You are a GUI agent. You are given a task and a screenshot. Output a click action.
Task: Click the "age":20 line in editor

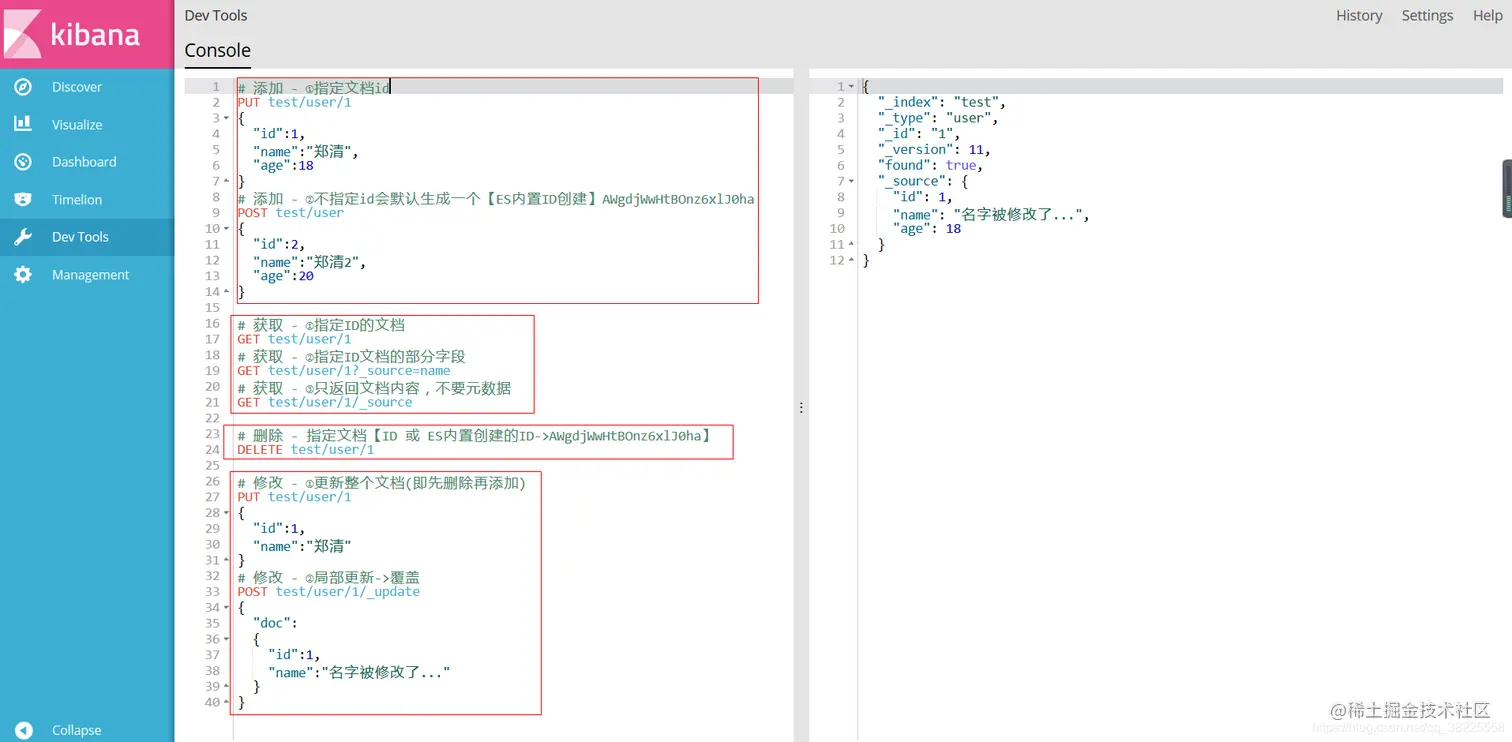[x=283, y=276]
